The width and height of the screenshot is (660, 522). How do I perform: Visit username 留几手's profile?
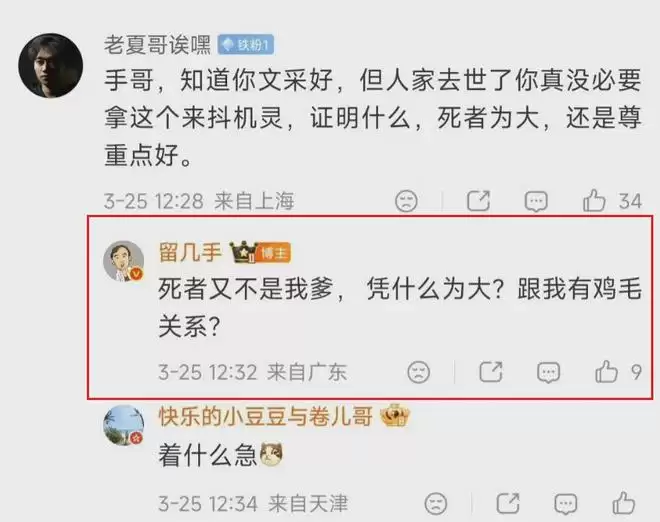click(x=190, y=252)
